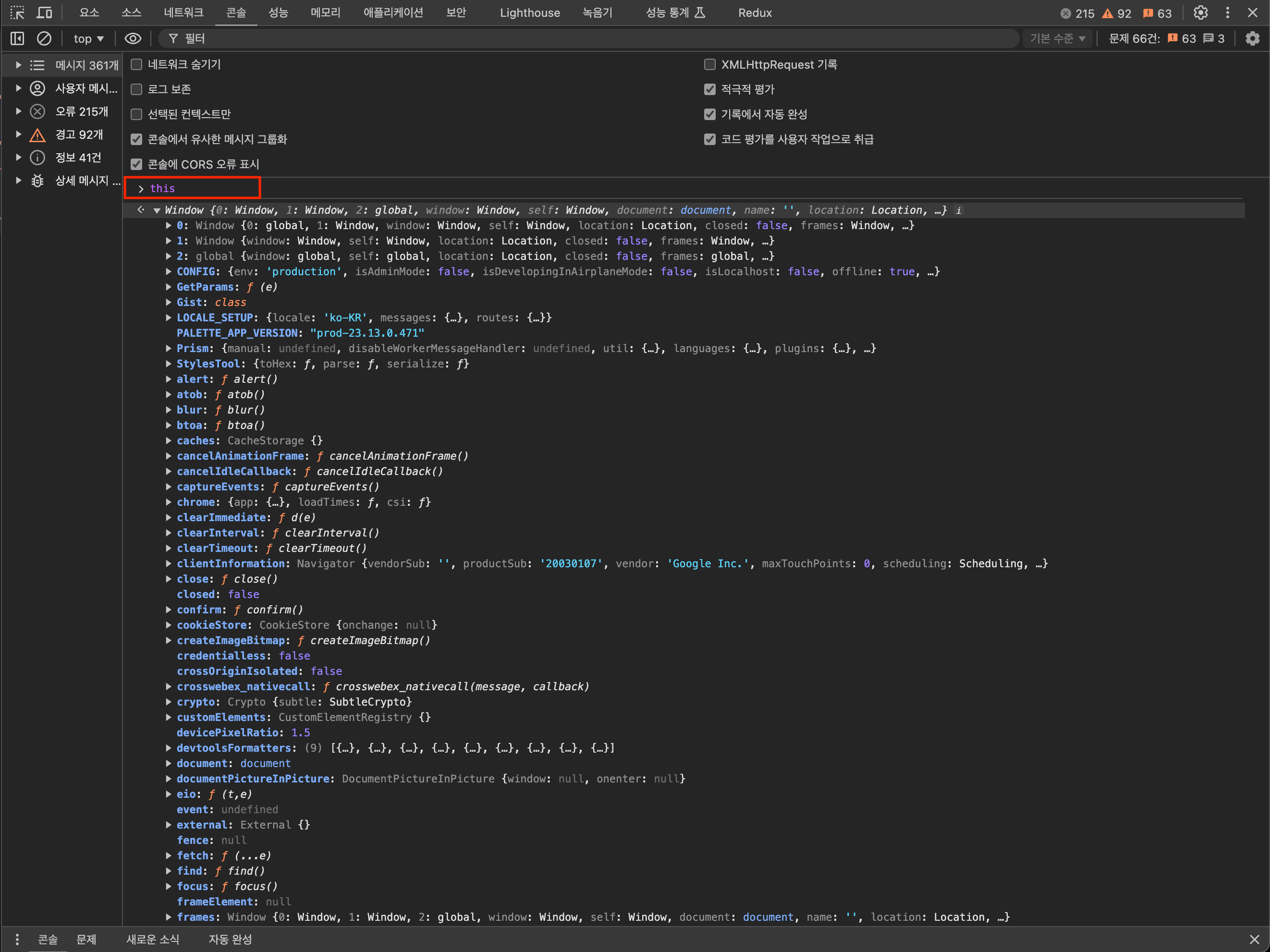1270x952 pixels.
Task: Switch to the 소스 tab
Action: click(x=131, y=12)
